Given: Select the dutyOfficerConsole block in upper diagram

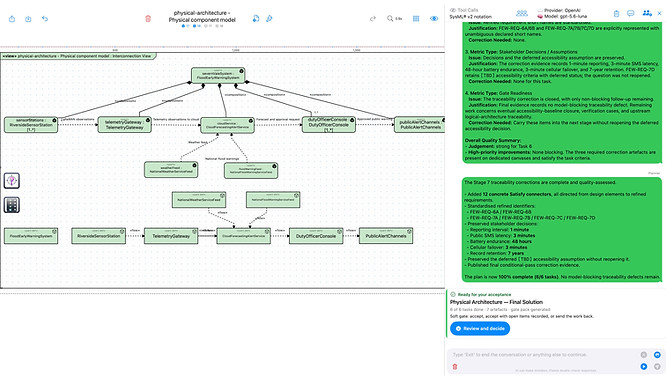Looking at the screenshot, I should (x=329, y=124).
